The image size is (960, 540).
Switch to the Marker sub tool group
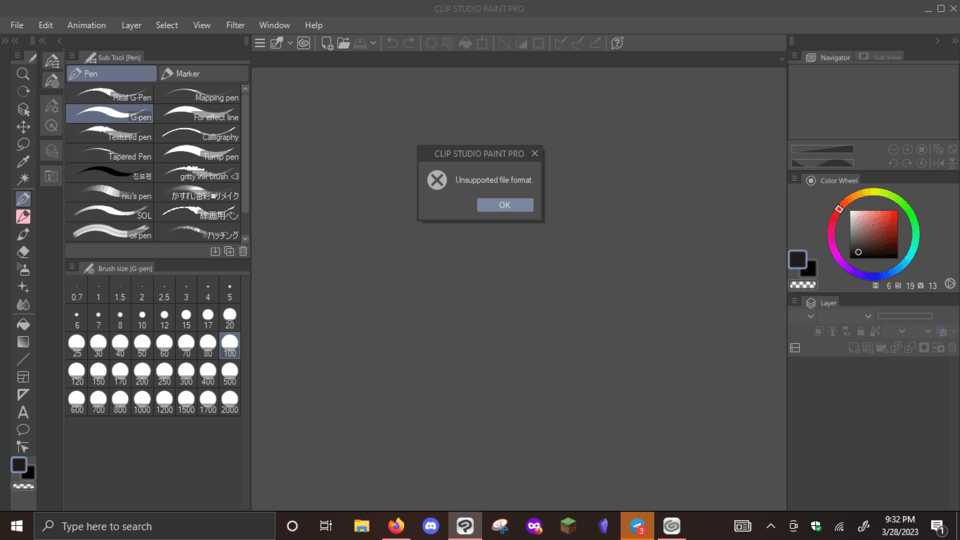click(203, 73)
